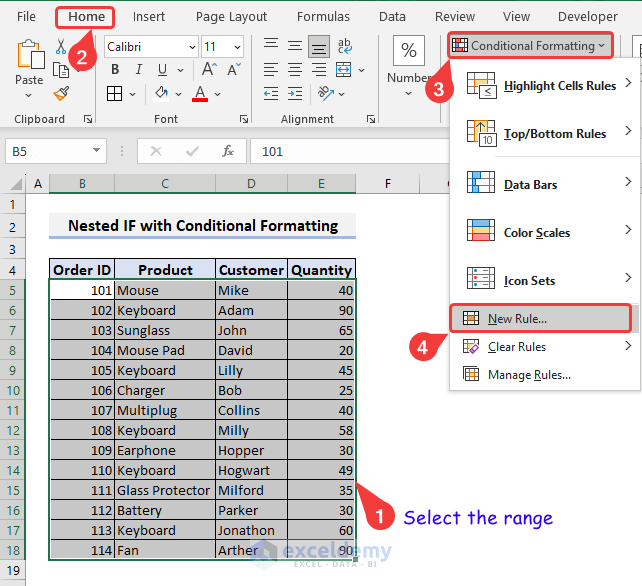Click the Insert Function fx icon
The image size is (642, 586).
(x=228, y=151)
